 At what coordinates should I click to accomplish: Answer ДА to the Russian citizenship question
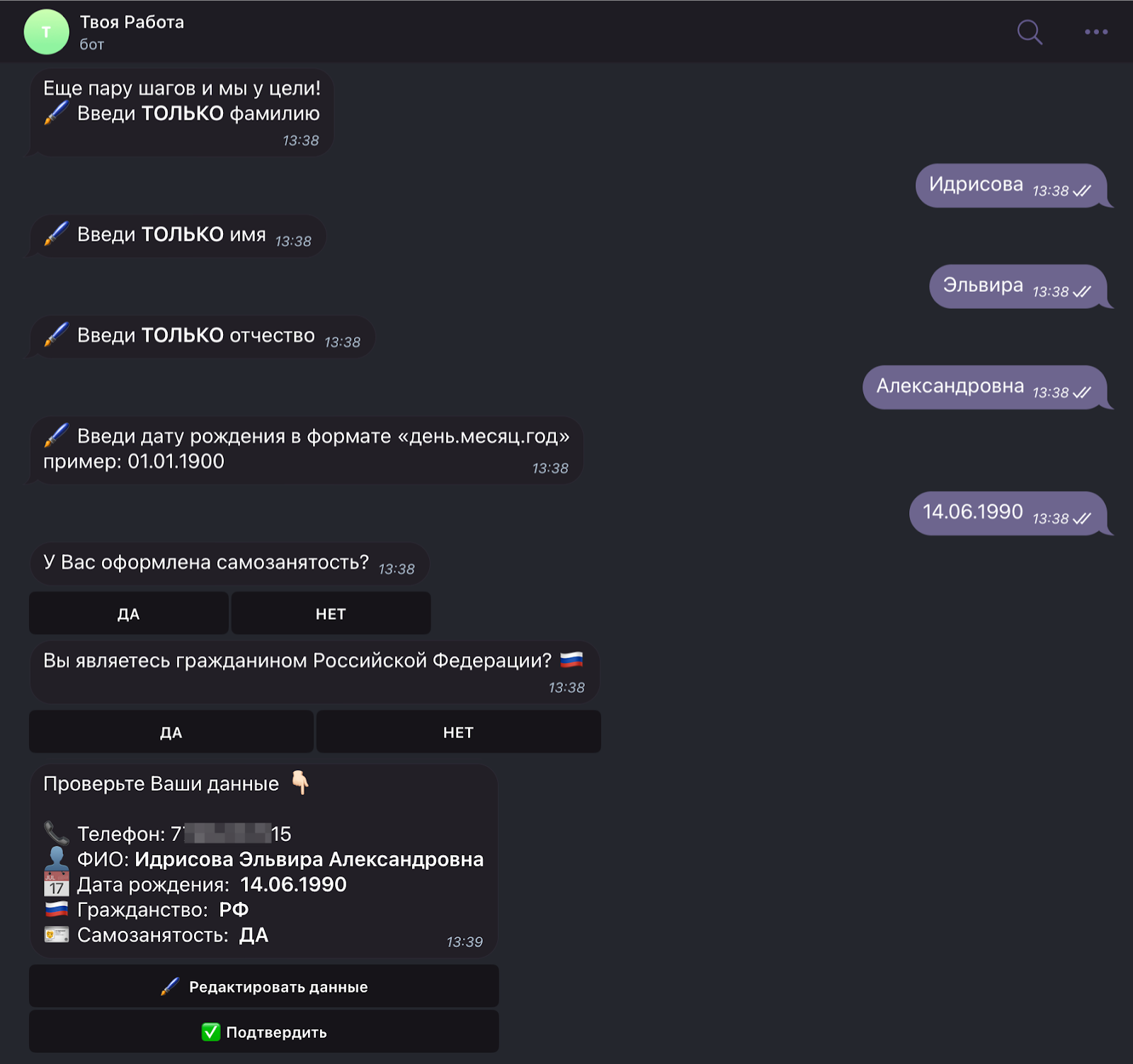point(171,732)
